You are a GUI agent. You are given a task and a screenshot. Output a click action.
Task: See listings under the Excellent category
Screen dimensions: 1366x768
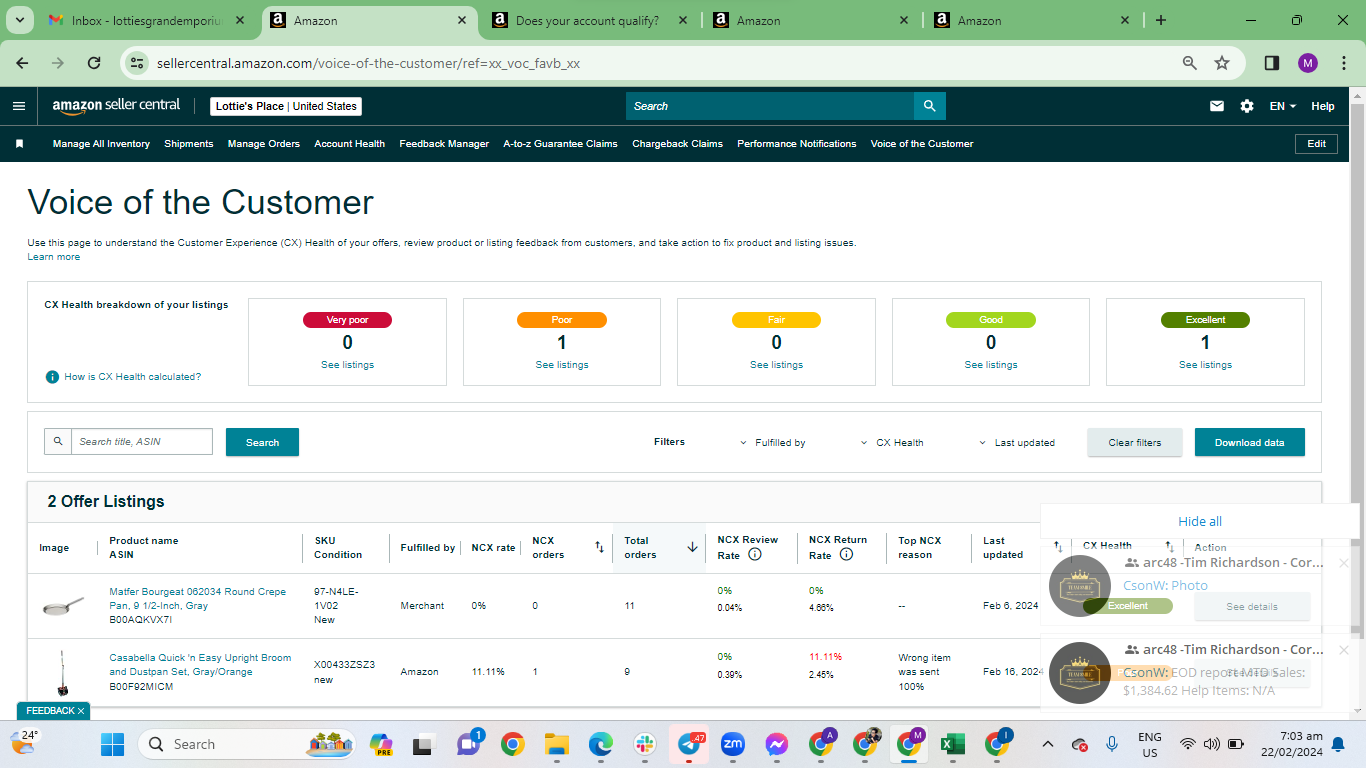pyautogui.click(x=1205, y=365)
